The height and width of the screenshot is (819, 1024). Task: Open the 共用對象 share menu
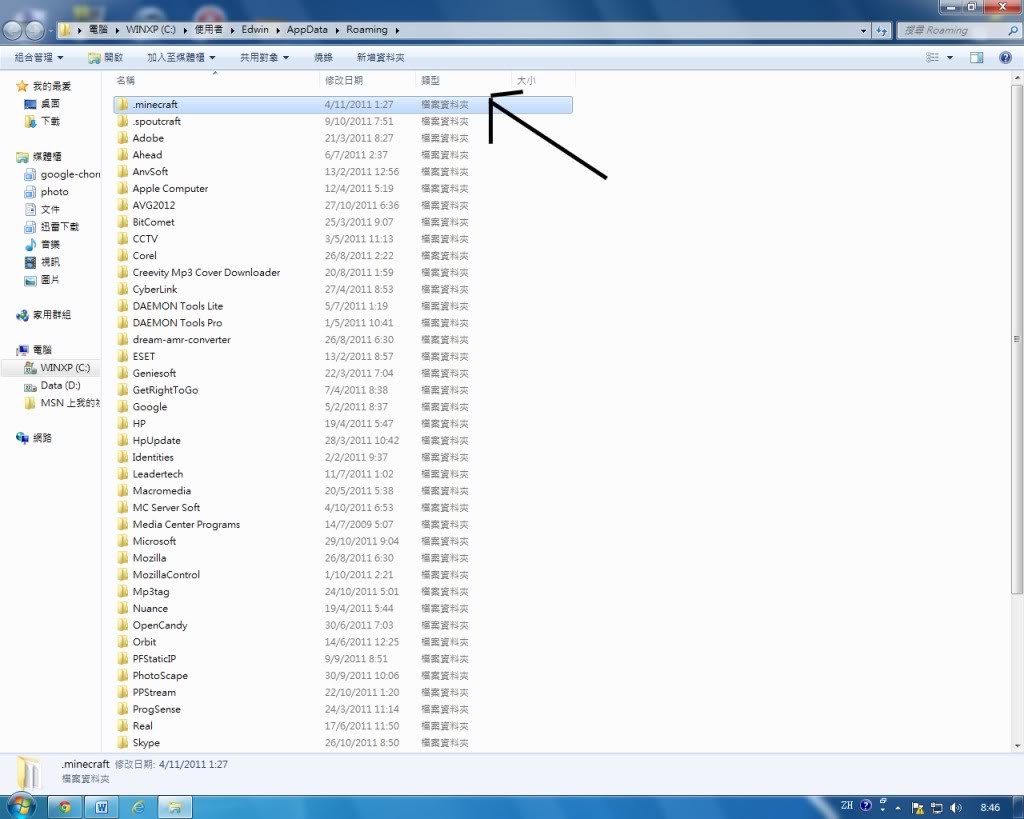[264, 57]
